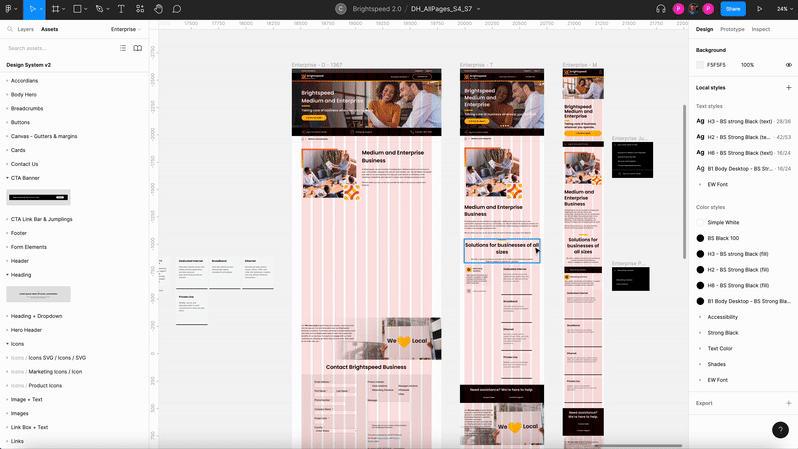Screen dimensions: 798x449
Task: Expand the Strong Black color folder
Action: (700, 333)
